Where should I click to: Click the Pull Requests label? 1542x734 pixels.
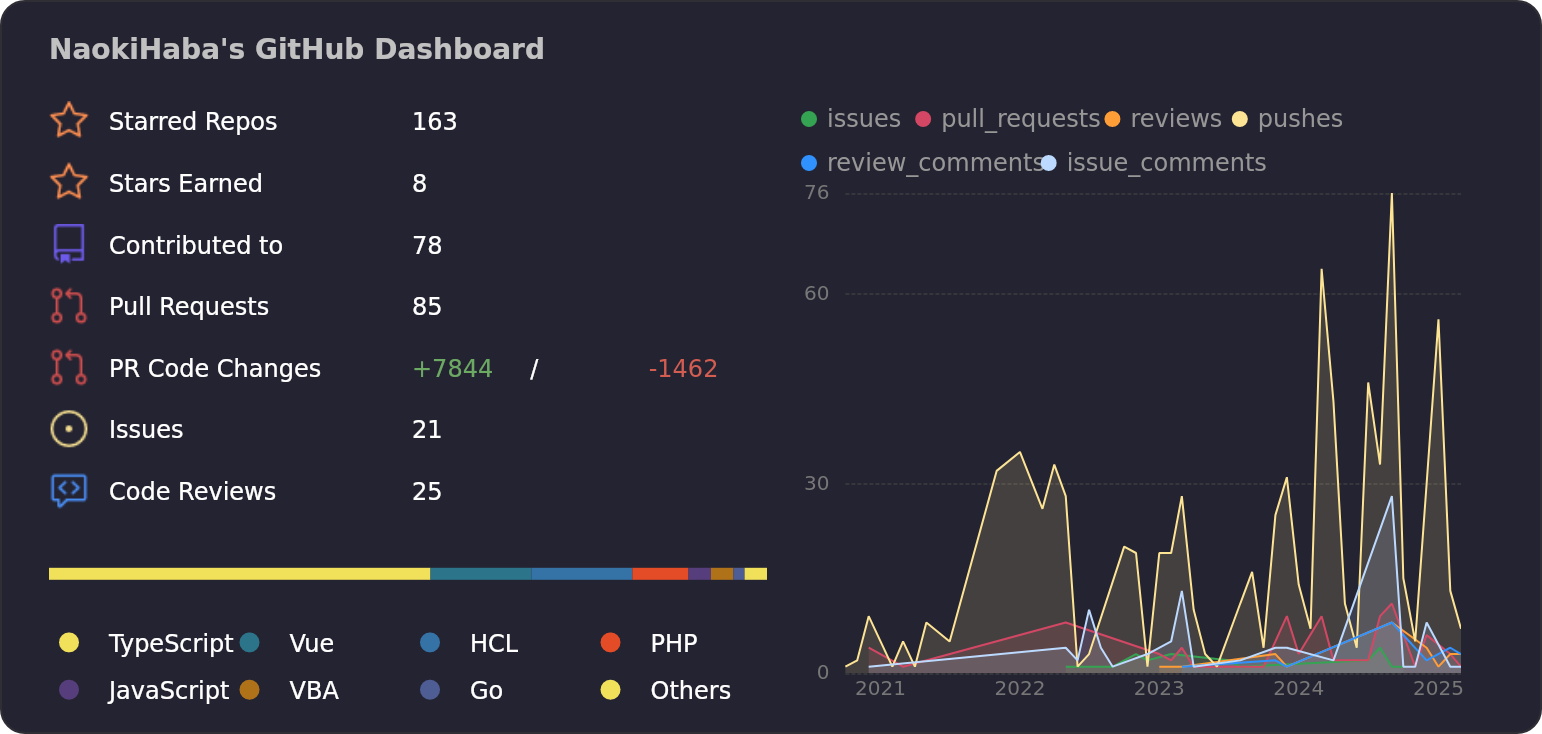click(189, 307)
